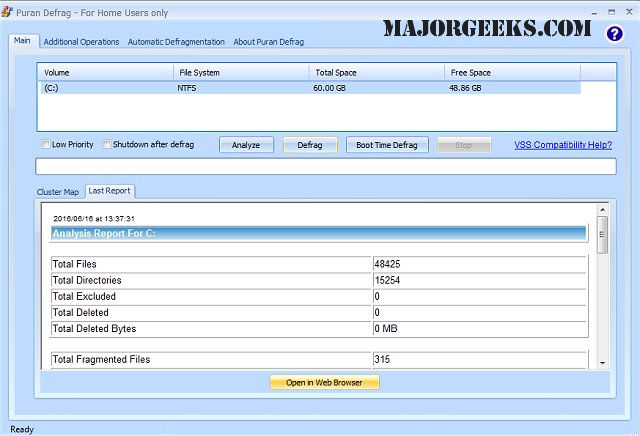Click the Total Files label in the report
Viewport: 640px width, 436px height.
pyautogui.click(x=75, y=264)
